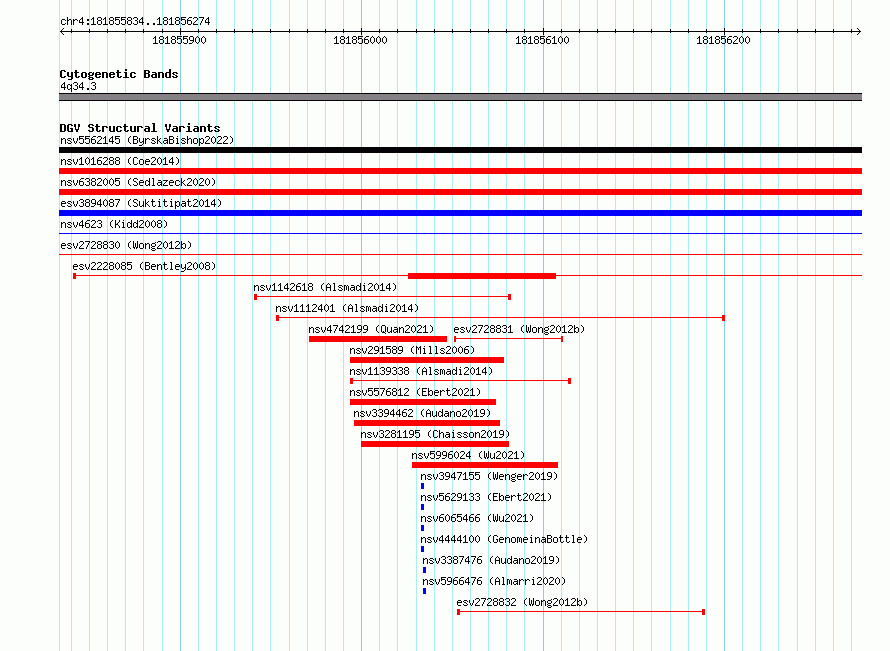Viewport: 890px width, 651px height.
Task: Open esv3894087 (Suktitipat2014) label
Action: [x=141, y=203]
